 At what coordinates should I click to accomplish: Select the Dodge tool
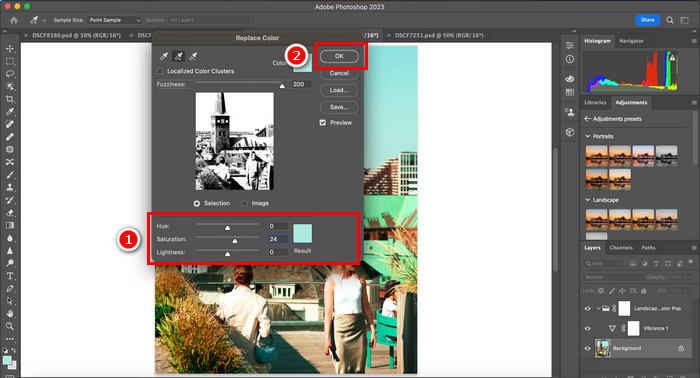click(10, 263)
